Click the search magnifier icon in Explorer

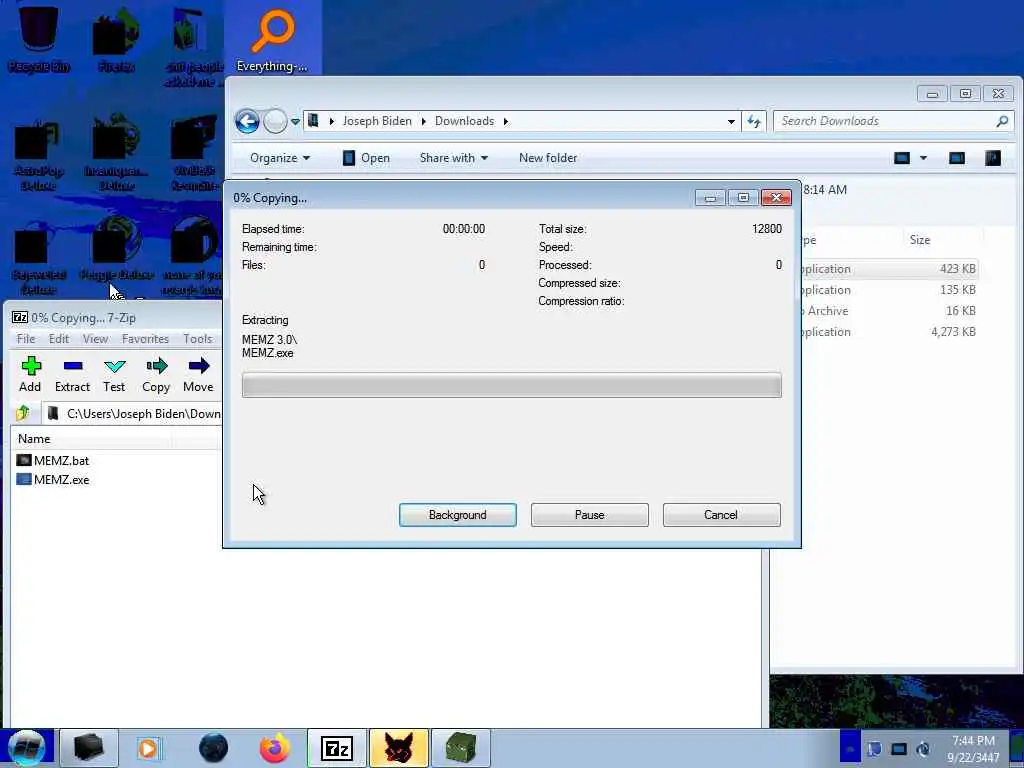(1002, 121)
